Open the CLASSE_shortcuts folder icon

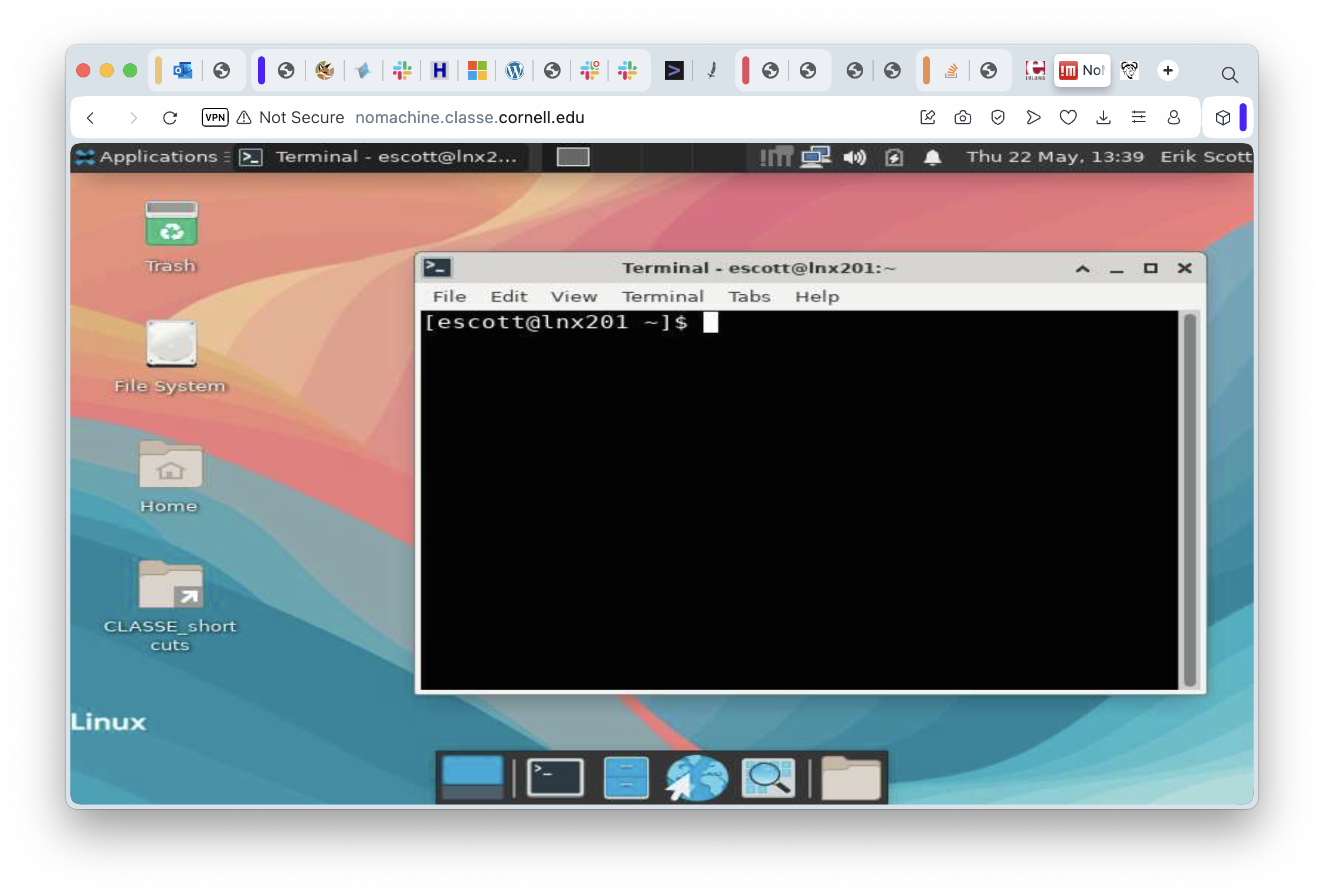pos(171,585)
